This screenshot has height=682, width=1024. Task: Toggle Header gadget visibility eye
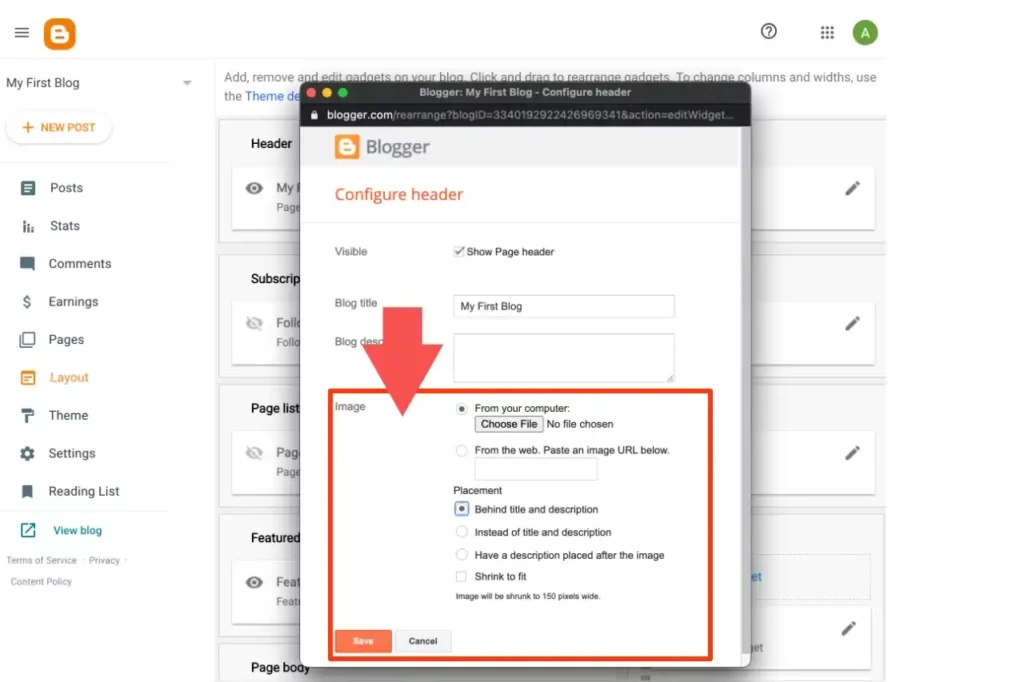pos(254,189)
